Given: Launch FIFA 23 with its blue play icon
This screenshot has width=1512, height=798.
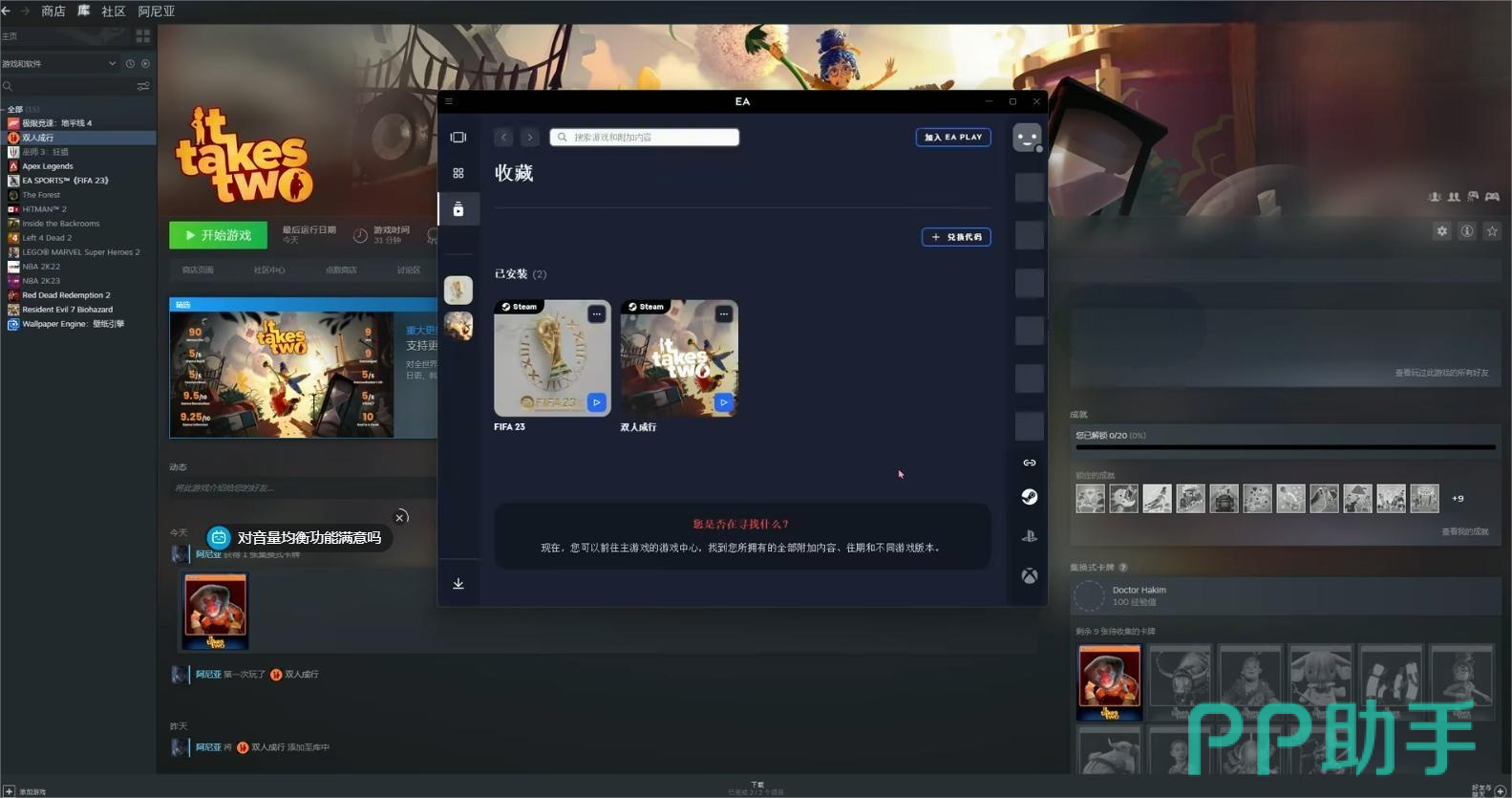Looking at the screenshot, I should [x=597, y=402].
